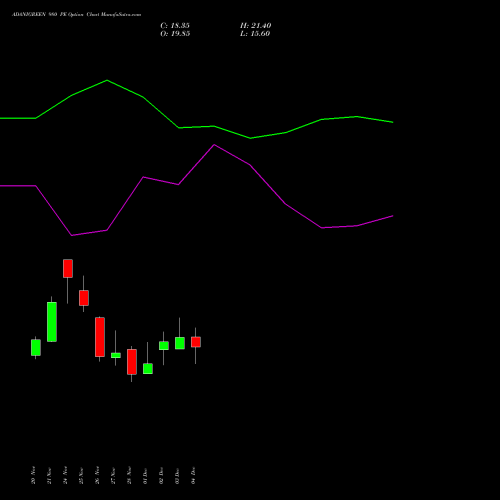500x500 pixels.
Task: Click the 26 Nov date label
Action: click(97, 475)
